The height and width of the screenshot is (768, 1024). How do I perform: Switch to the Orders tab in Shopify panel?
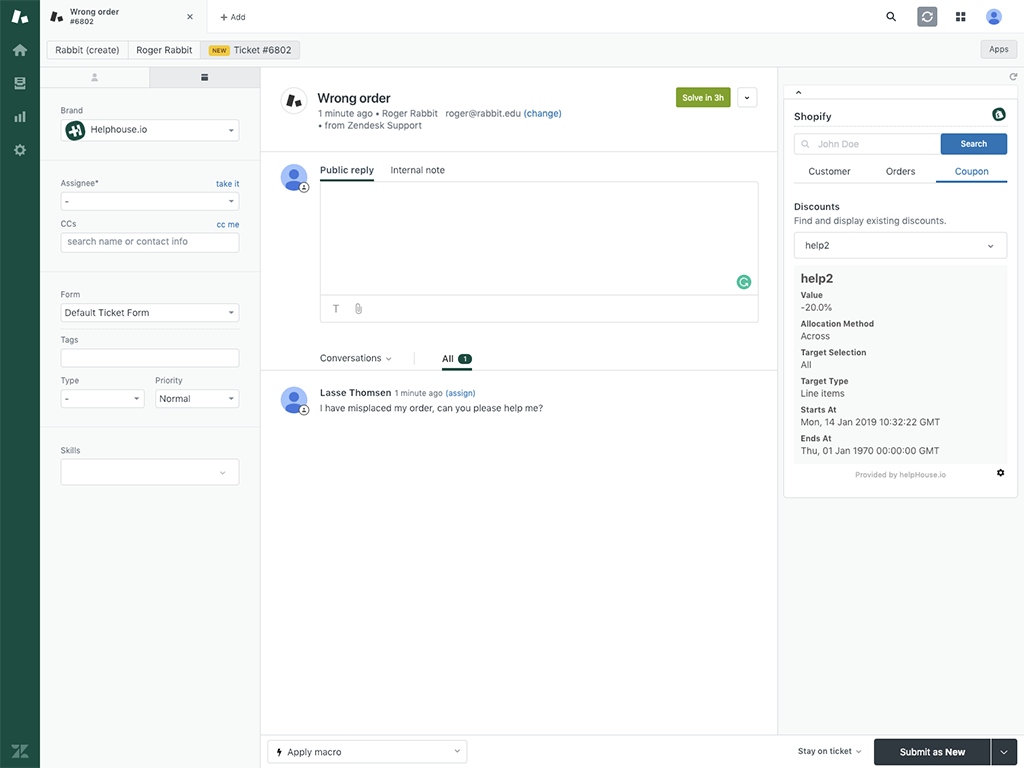[899, 171]
